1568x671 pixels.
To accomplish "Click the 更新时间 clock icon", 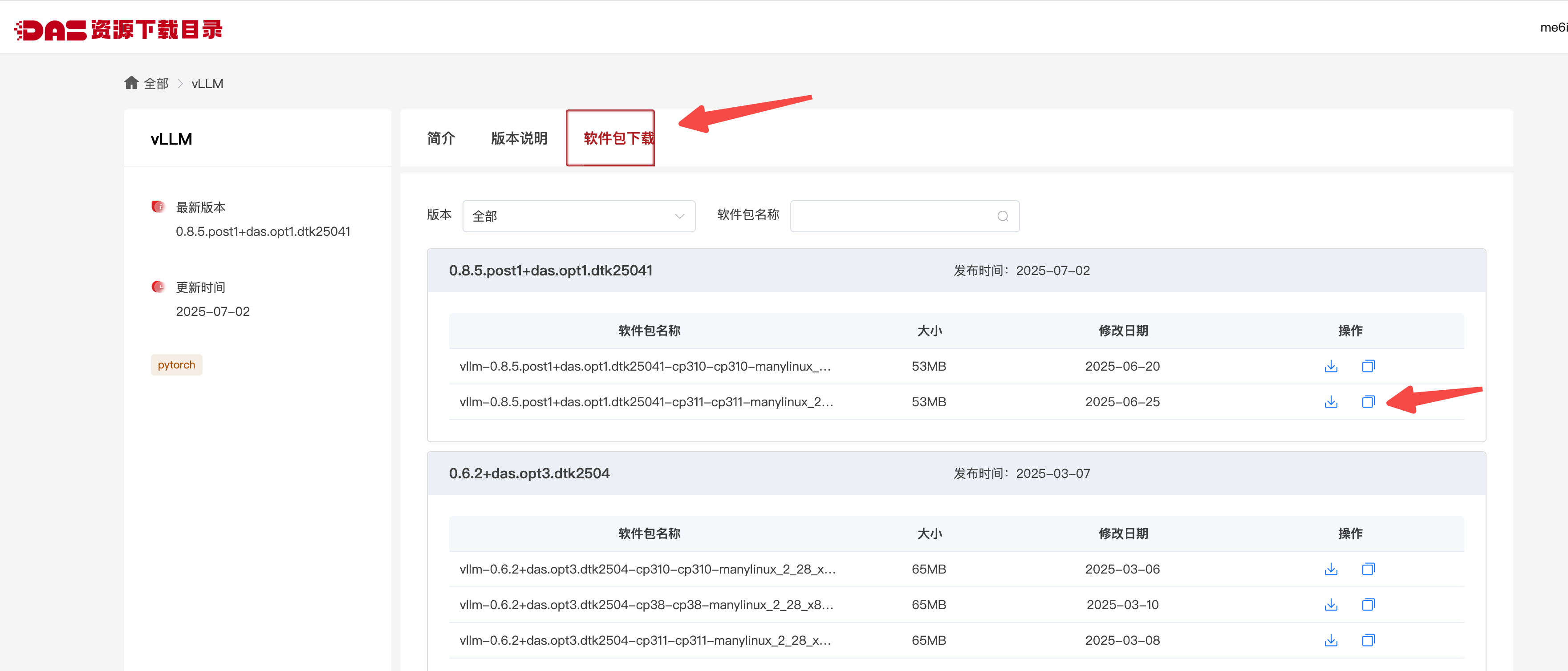I will point(158,287).
